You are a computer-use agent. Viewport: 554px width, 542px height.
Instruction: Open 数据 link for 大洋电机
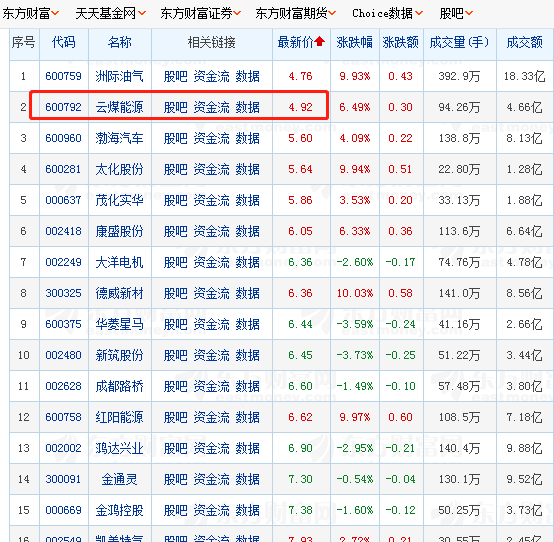point(247,262)
